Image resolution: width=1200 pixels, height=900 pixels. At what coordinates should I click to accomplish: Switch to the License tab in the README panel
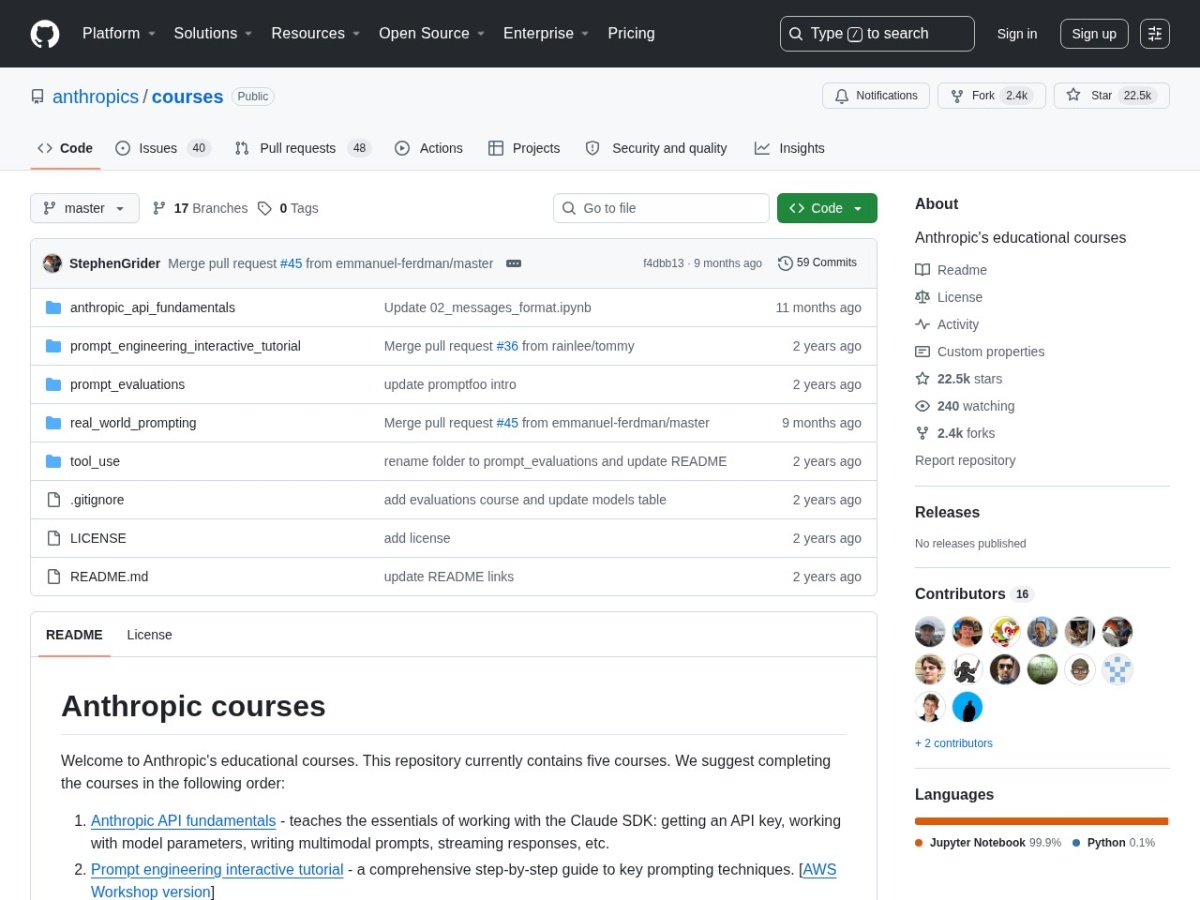pyautogui.click(x=149, y=635)
